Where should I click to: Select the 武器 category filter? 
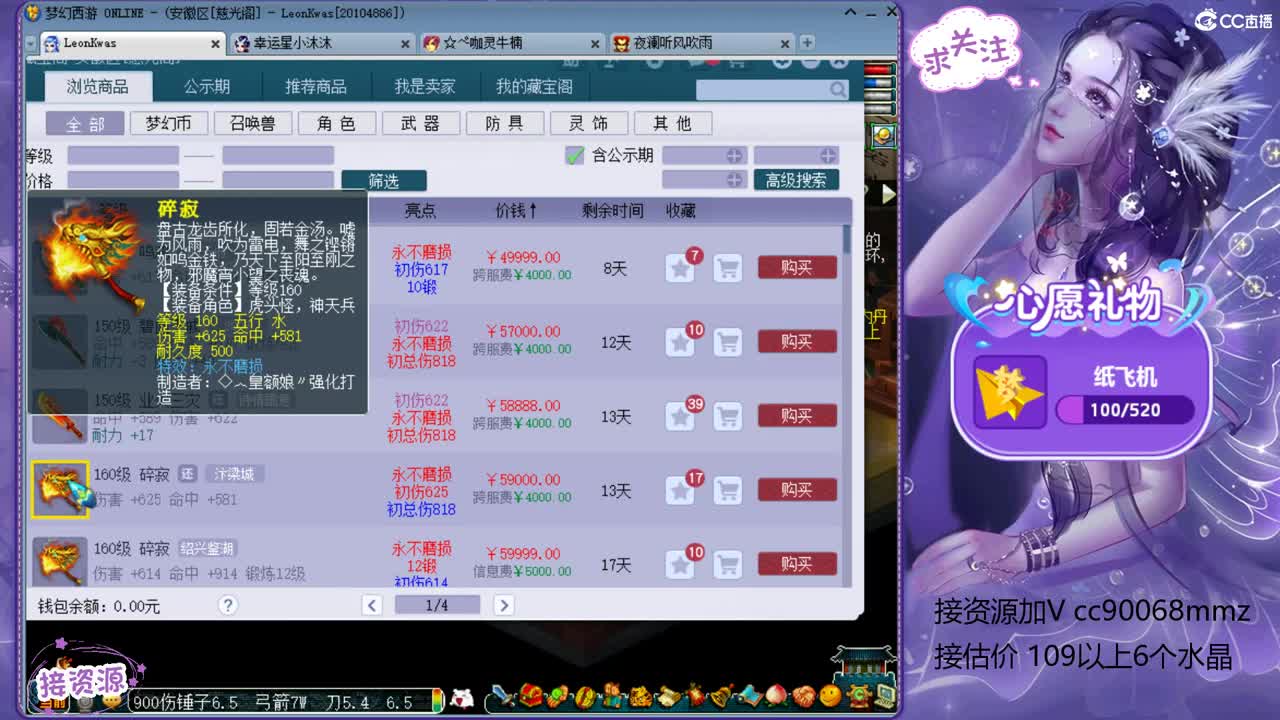[420, 123]
